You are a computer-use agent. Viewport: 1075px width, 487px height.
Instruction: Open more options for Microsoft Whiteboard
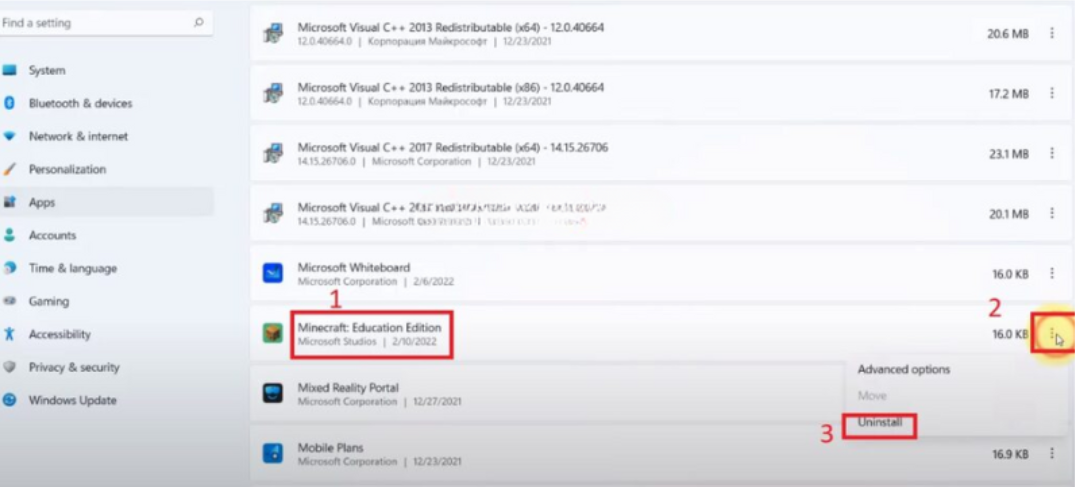[x=1052, y=273]
